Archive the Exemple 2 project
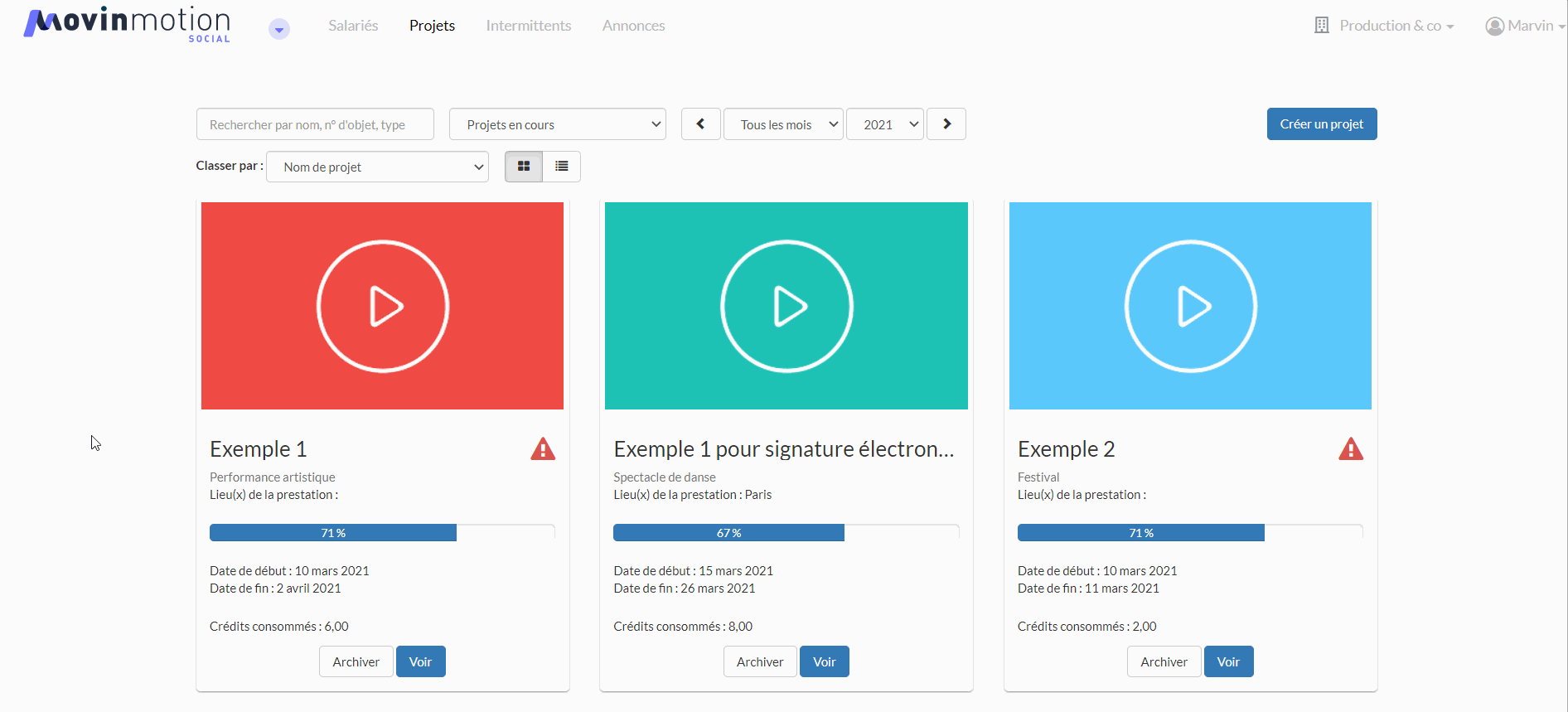This screenshot has width=1568, height=712. [1164, 661]
